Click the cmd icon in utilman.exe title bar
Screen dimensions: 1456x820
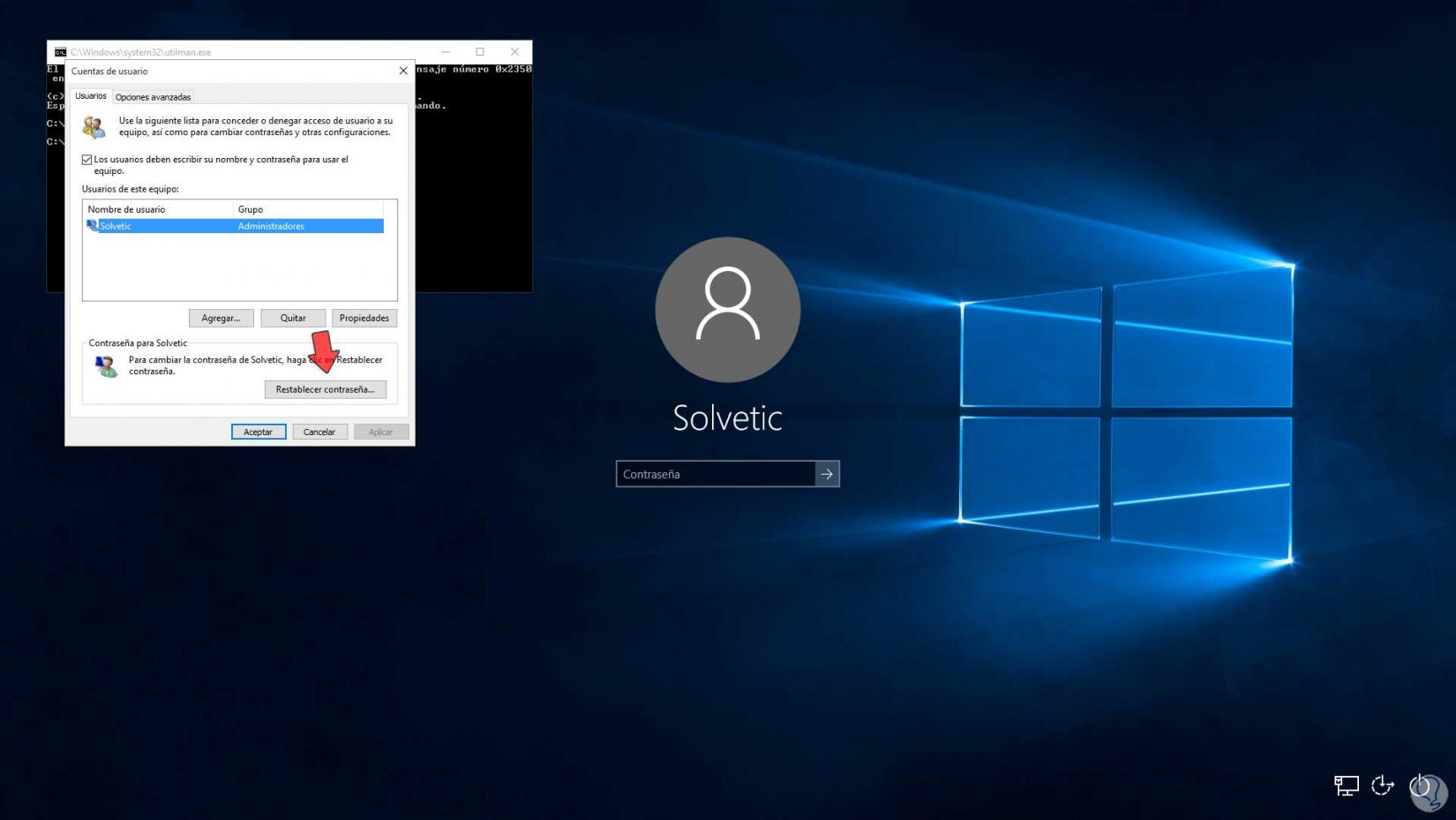pos(60,52)
